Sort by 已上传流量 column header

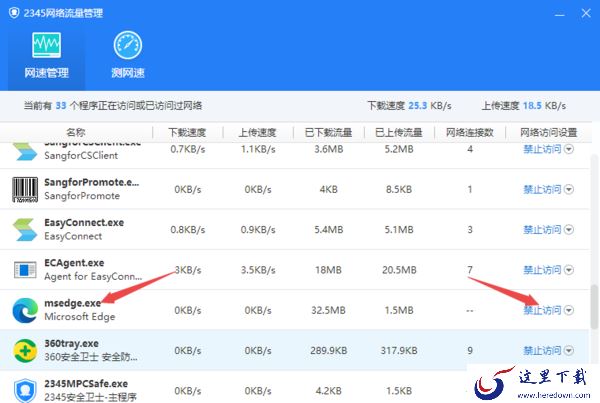399,132
